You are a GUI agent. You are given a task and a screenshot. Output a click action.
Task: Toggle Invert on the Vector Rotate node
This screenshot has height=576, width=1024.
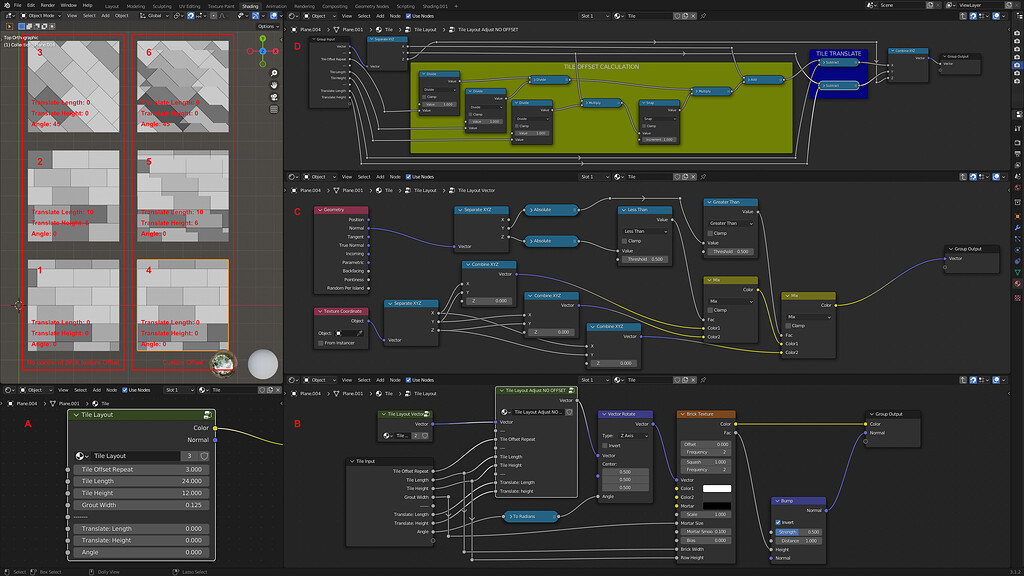(604, 445)
